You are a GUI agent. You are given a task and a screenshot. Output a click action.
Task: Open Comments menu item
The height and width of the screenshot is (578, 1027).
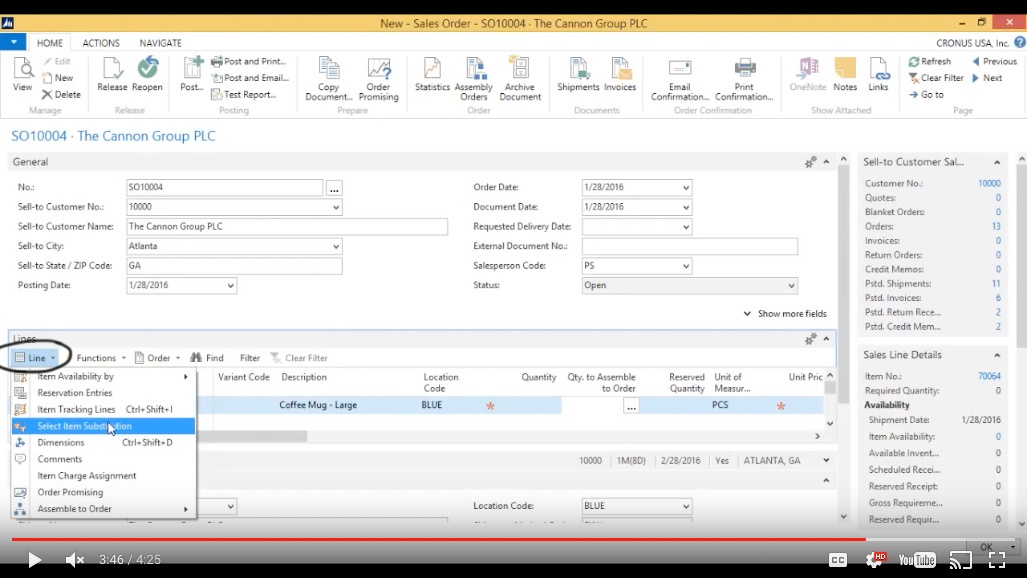pos(103,459)
